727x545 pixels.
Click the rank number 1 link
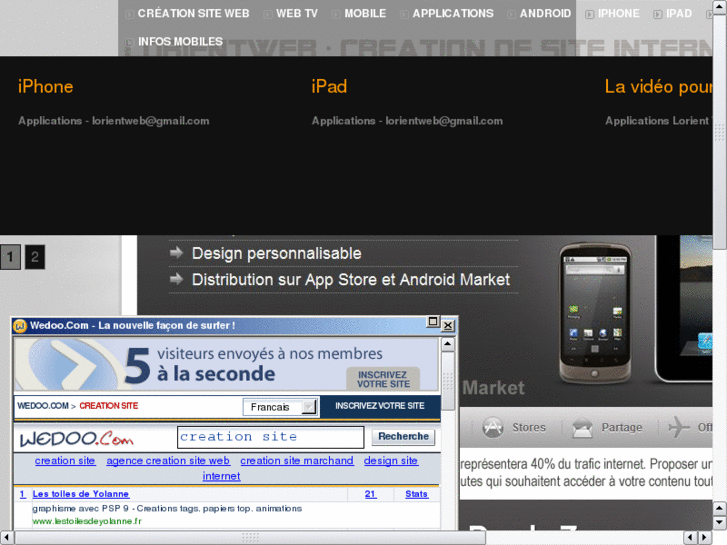tap(23, 494)
